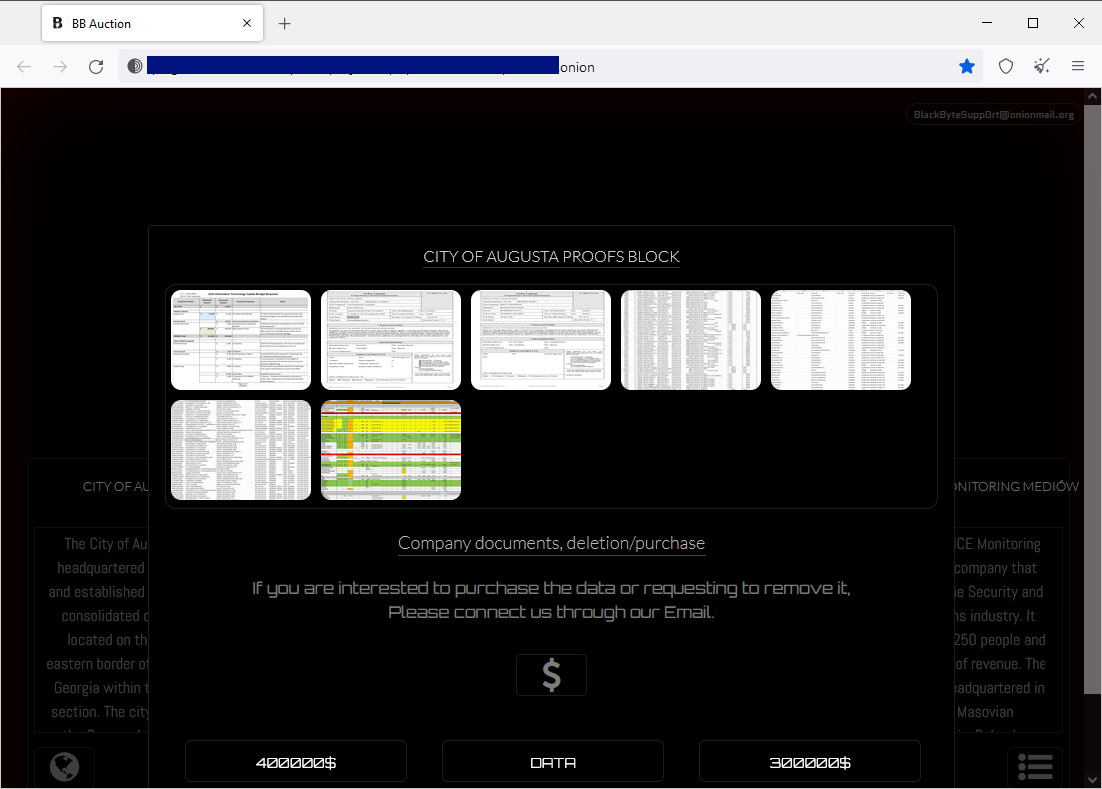Viewport: 1102px width, 789px height.
Task: Select the BB Auction tab
Action: [153, 23]
